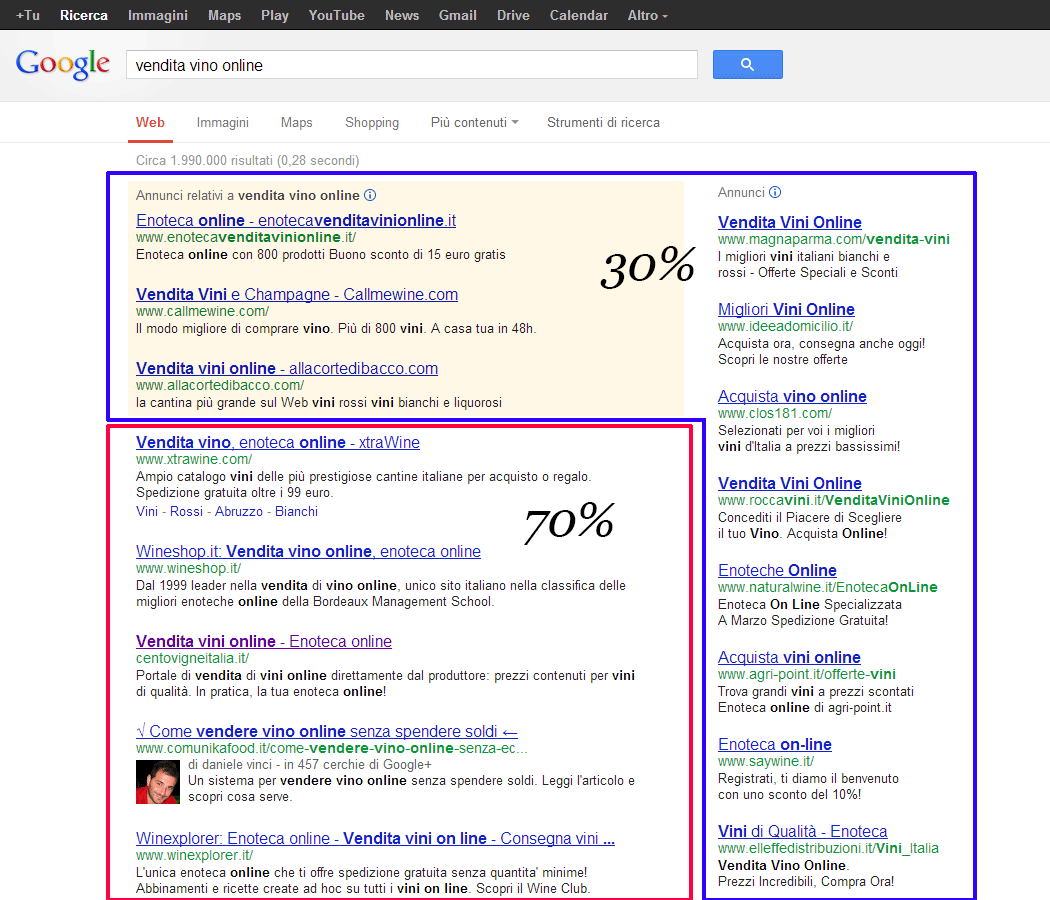1050x900 pixels.
Task: Click the green URL www.naturalwine.it/EnotecaOnLine
Action: 828,587
